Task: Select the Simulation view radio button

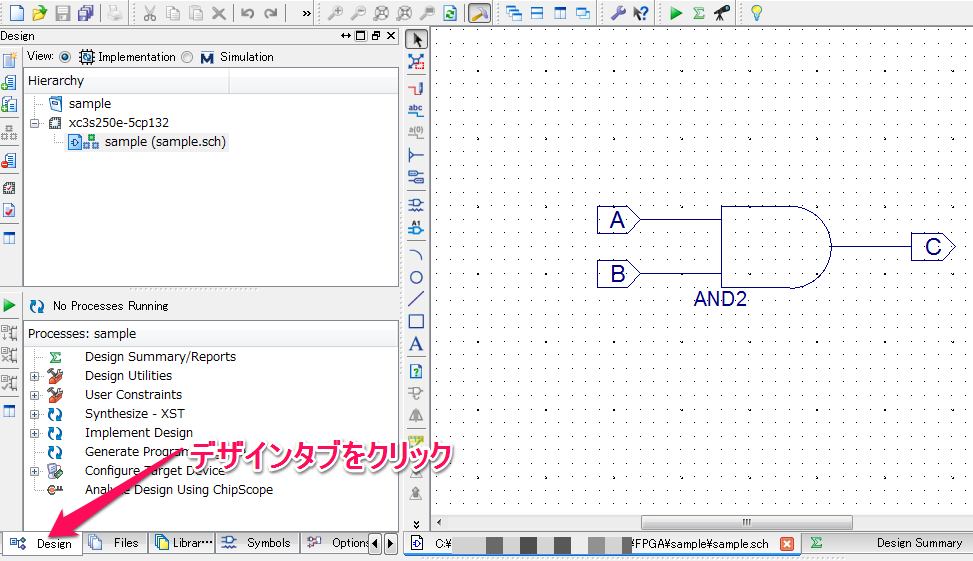Action: 187,57
